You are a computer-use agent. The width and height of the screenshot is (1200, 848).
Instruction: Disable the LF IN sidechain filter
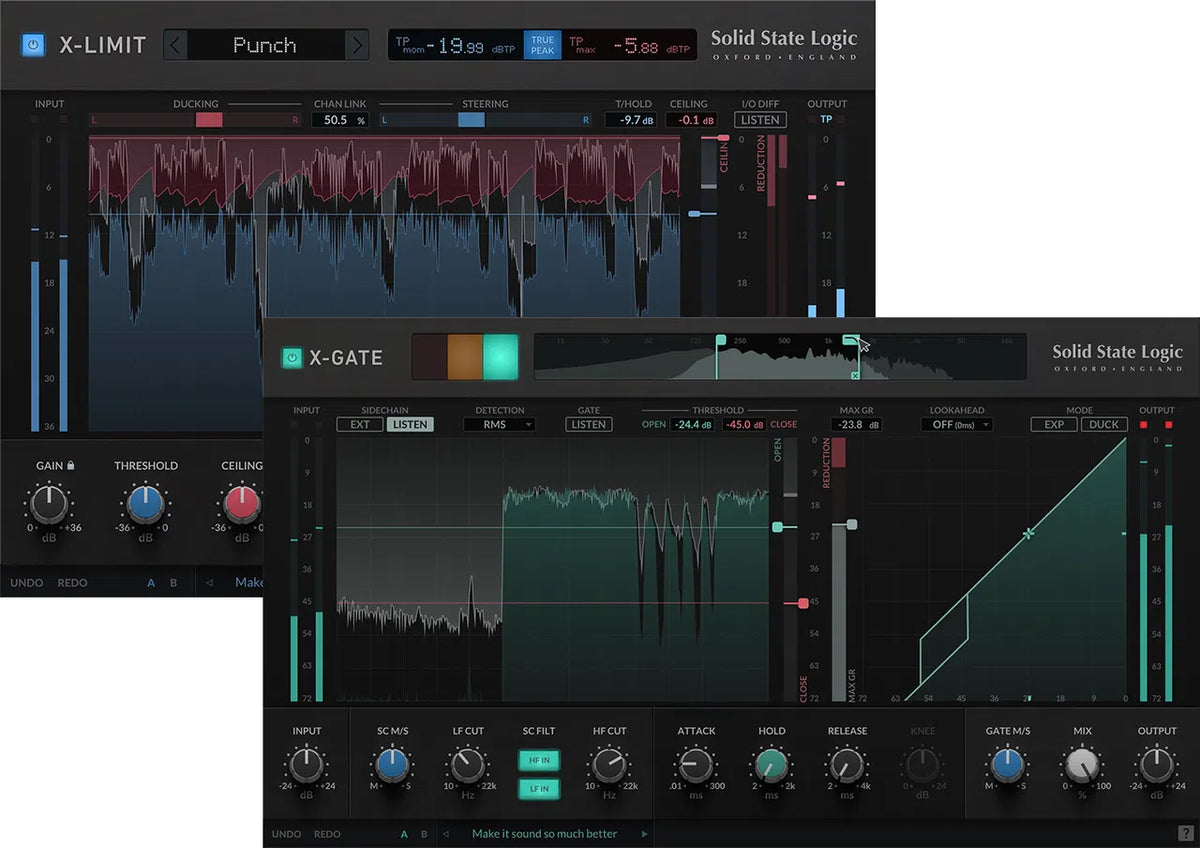[539, 788]
